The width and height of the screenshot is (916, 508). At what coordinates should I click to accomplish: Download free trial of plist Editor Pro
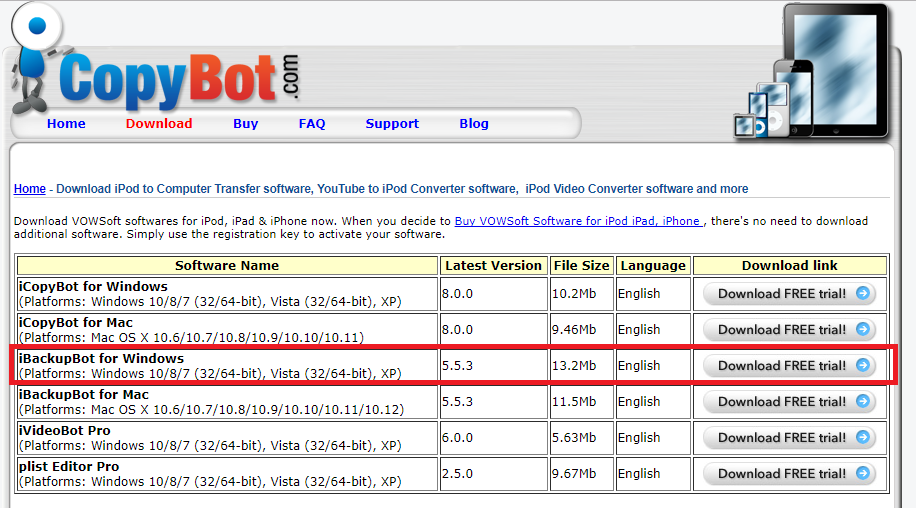(789, 474)
